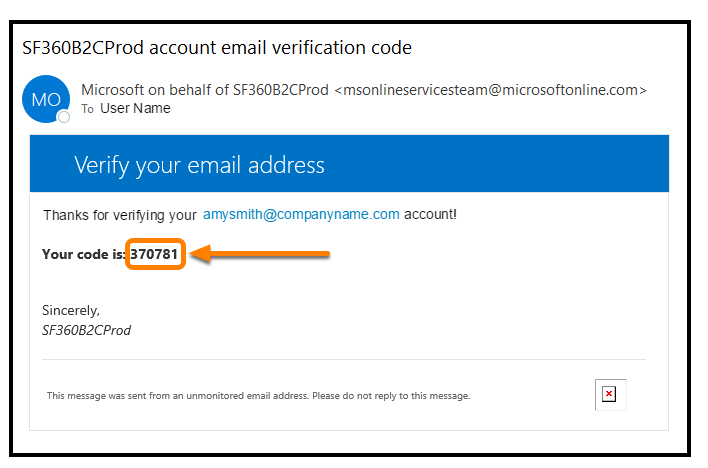Click the MO sender avatar circle
The height and width of the screenshot is (468, 708).
46,100
